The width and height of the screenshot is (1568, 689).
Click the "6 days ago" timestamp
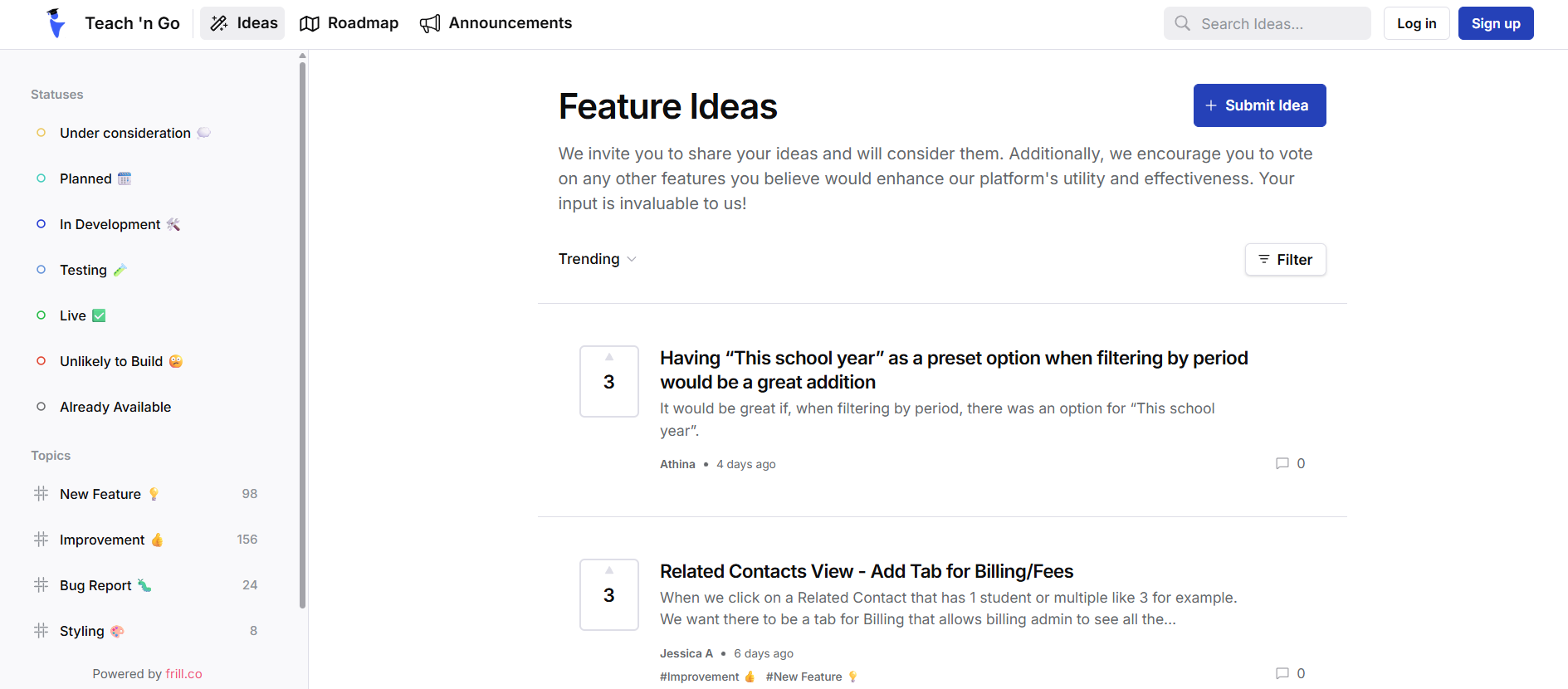click(764, 653)
